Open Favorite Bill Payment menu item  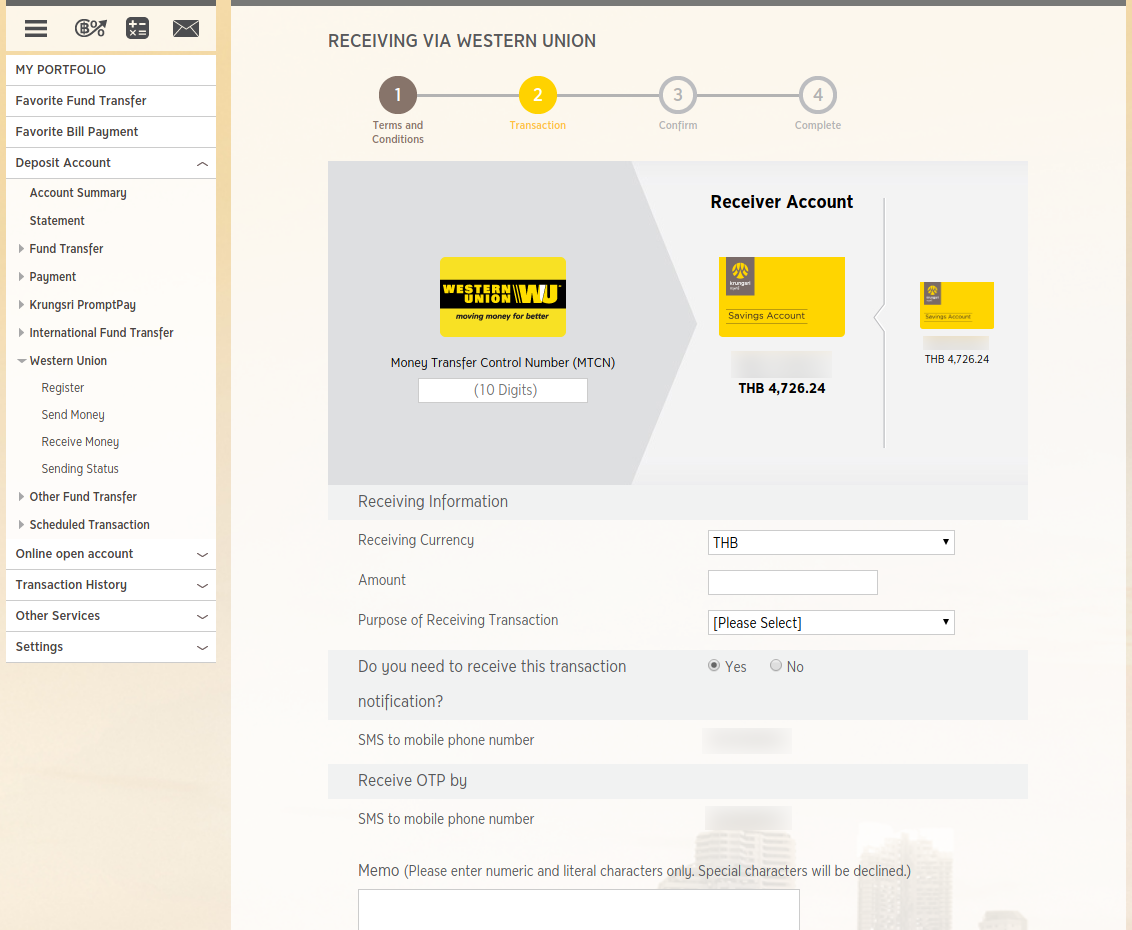pyautogui.click(x=77, y=132)
